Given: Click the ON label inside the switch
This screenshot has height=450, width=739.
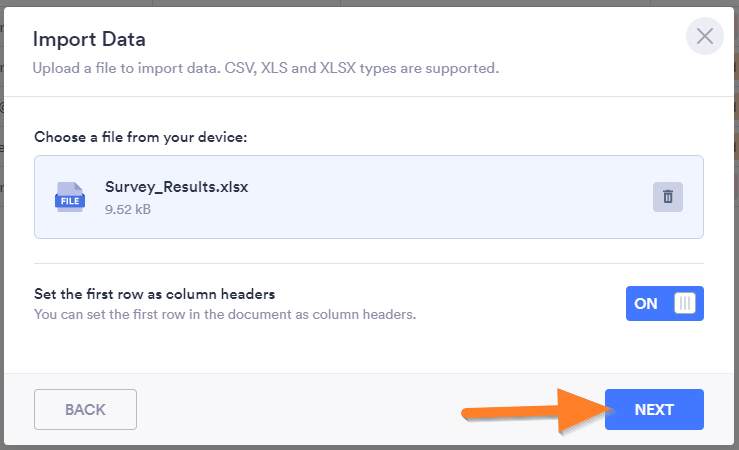Looking at the screenshot, I should [x=646, y=303].
